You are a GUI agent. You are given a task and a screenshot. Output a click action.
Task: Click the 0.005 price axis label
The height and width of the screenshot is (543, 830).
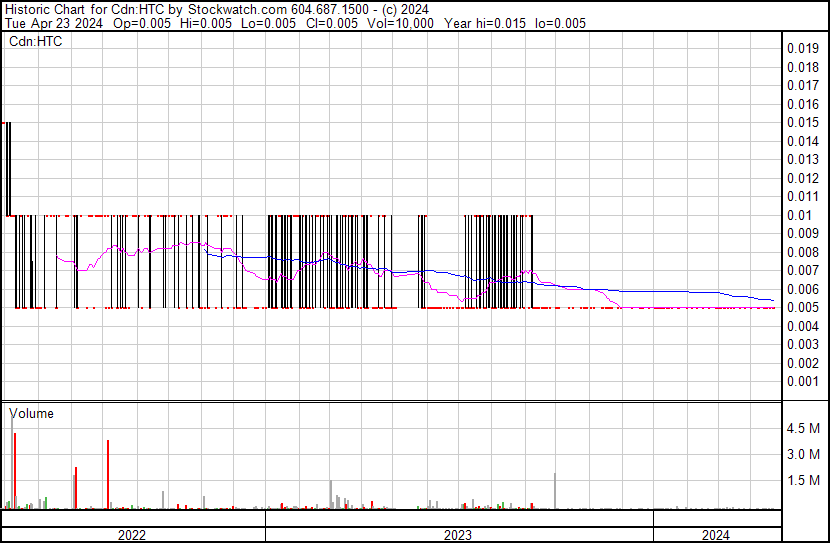(802, 308)
